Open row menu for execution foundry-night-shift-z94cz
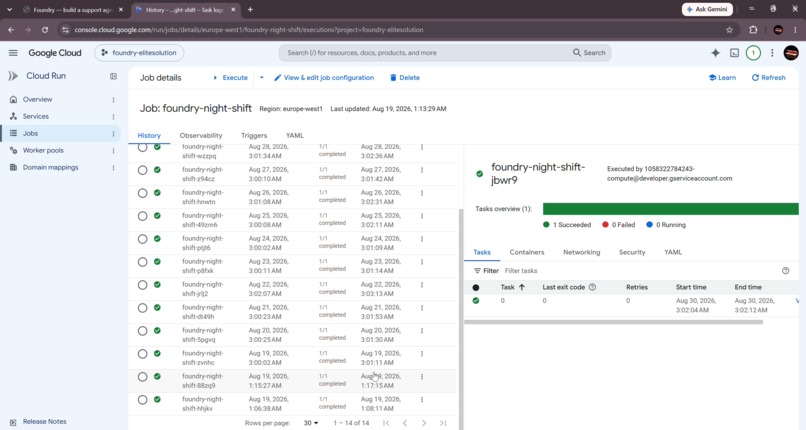The image size is (806, 430). click(422, 170)
